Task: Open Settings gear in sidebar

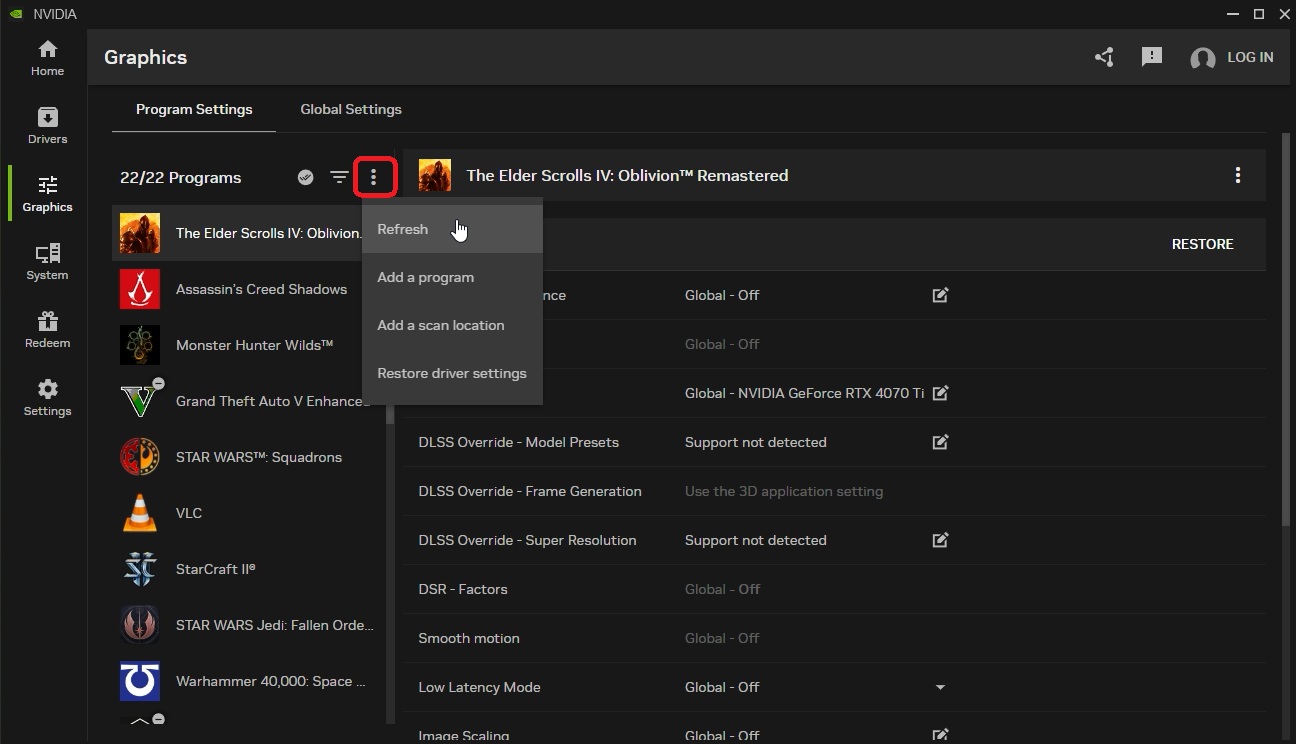Action: (47, 398)
